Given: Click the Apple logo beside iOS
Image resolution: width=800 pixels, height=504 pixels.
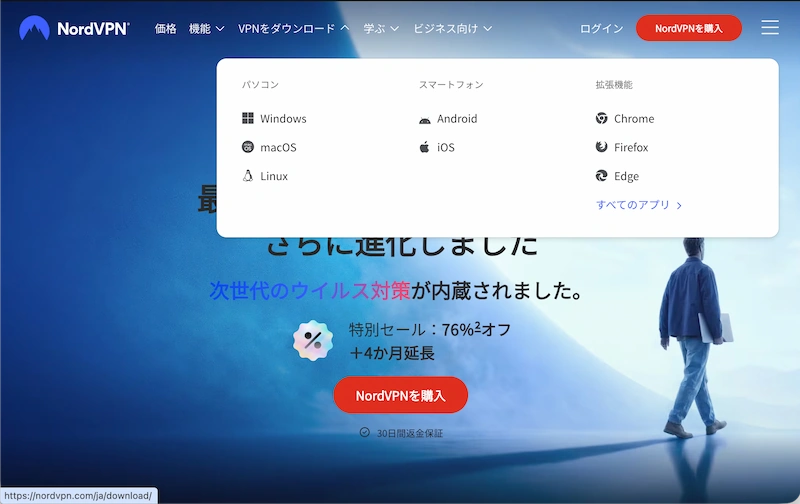Looking at the screenshot, I should [424, 147].
